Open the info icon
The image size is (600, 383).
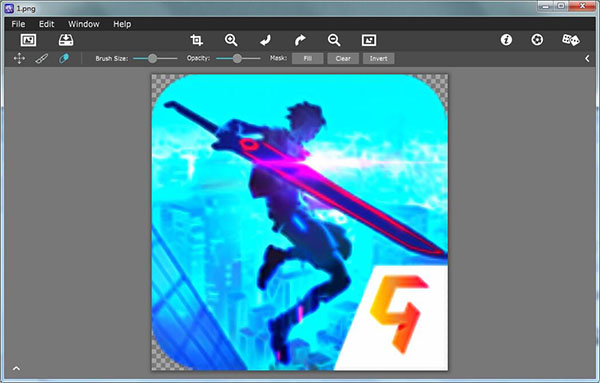pyautogui.click(x=506, y=40)
